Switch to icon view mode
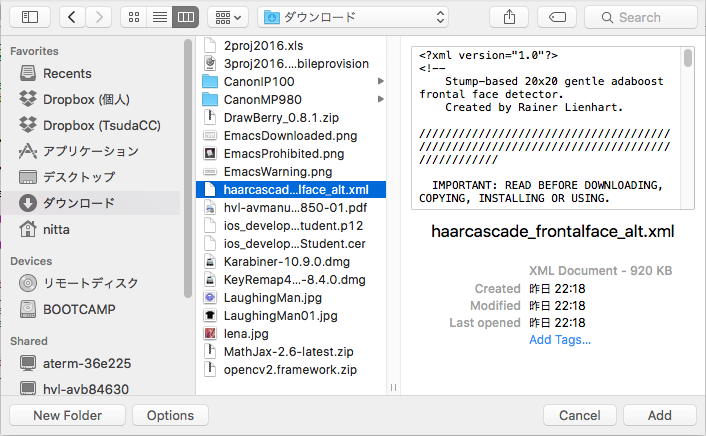The image size is (706, 436). (135, 17)
